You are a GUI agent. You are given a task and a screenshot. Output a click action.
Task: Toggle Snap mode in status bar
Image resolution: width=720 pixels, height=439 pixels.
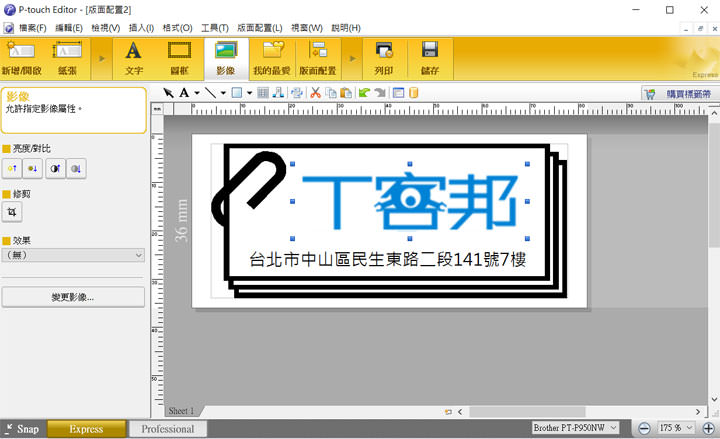pyautogui.click(x=21, y=429)
